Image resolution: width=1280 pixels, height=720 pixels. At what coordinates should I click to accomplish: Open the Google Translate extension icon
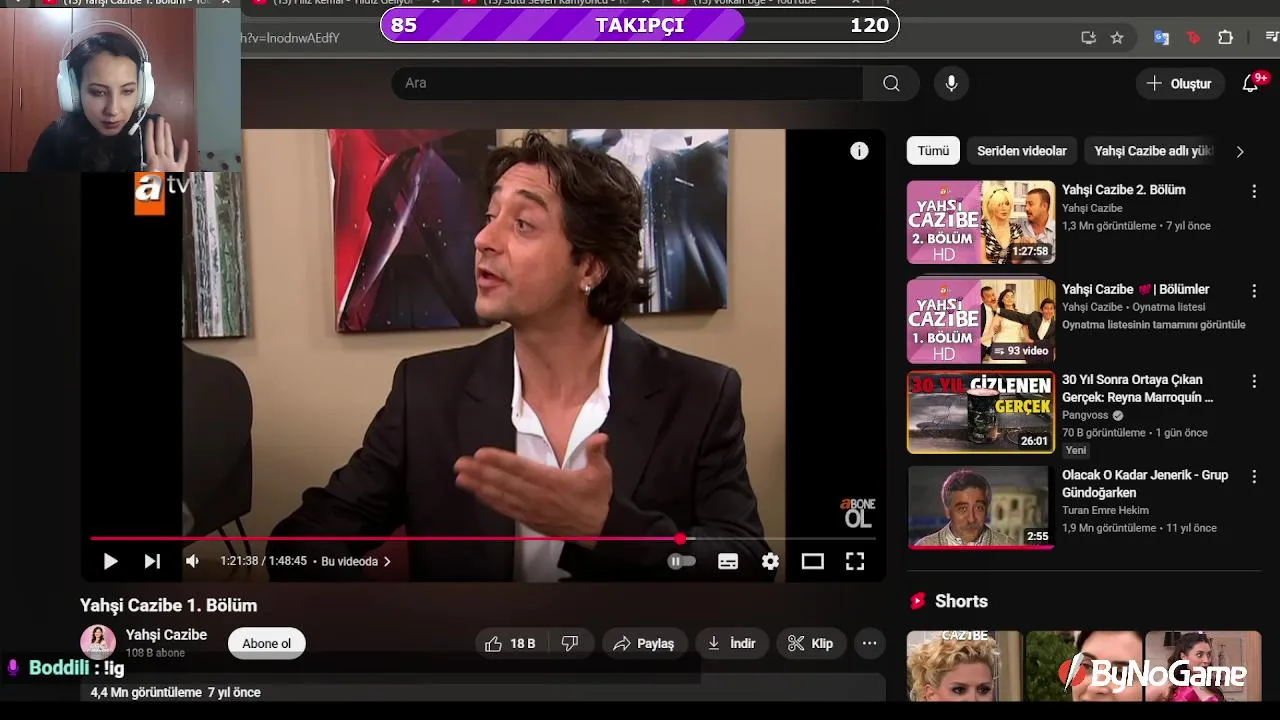(1161, 38)
